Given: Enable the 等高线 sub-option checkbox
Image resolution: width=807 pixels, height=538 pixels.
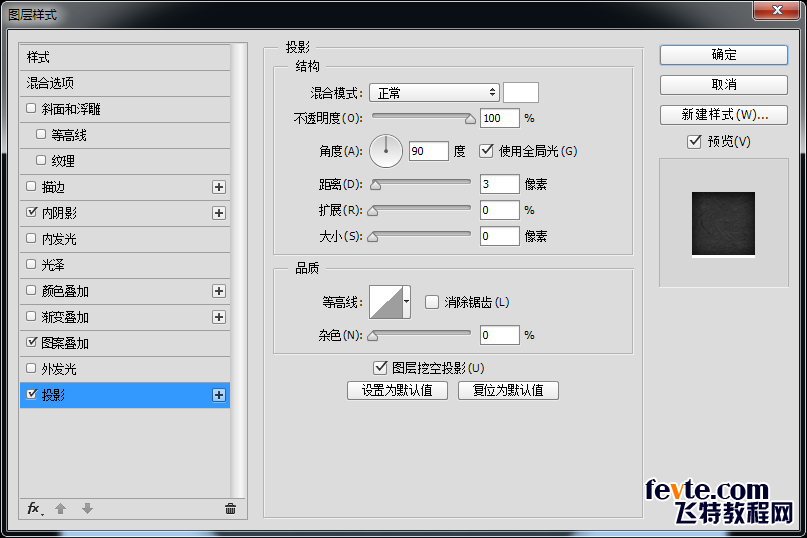Looking at the screenshot, I should [41, 134].
